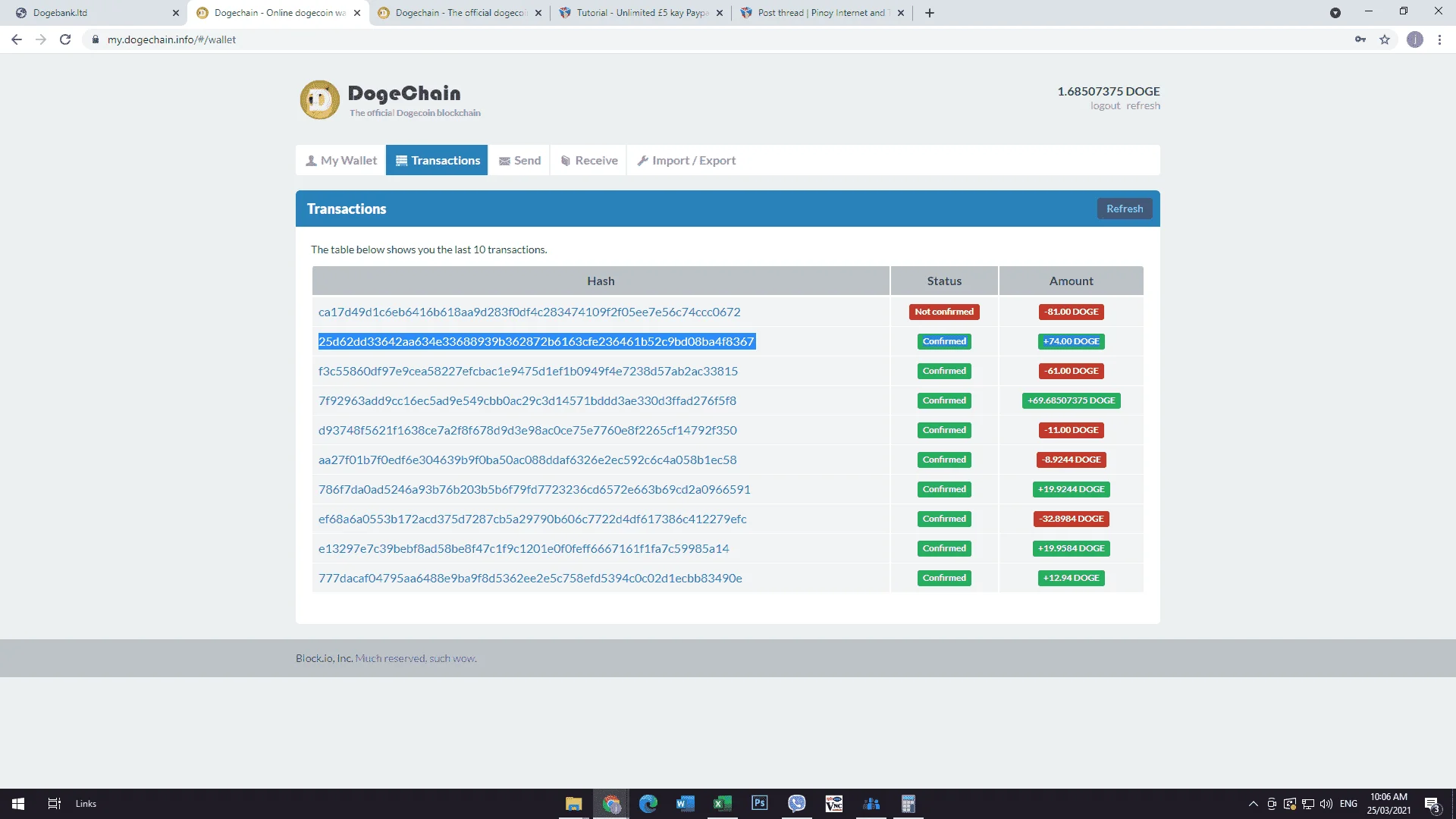
Task: Click the browser address bar URL
Action: pyautogui.click(x=171, y=39)
